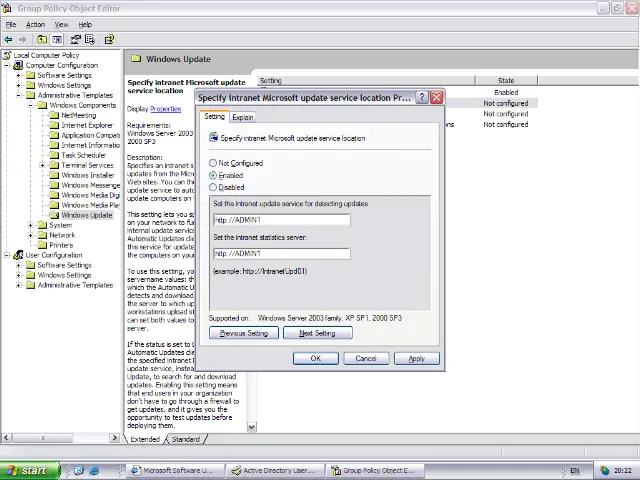Screen dimensions: 640x480
Task: Expand the System node
Action: (31, 225)
